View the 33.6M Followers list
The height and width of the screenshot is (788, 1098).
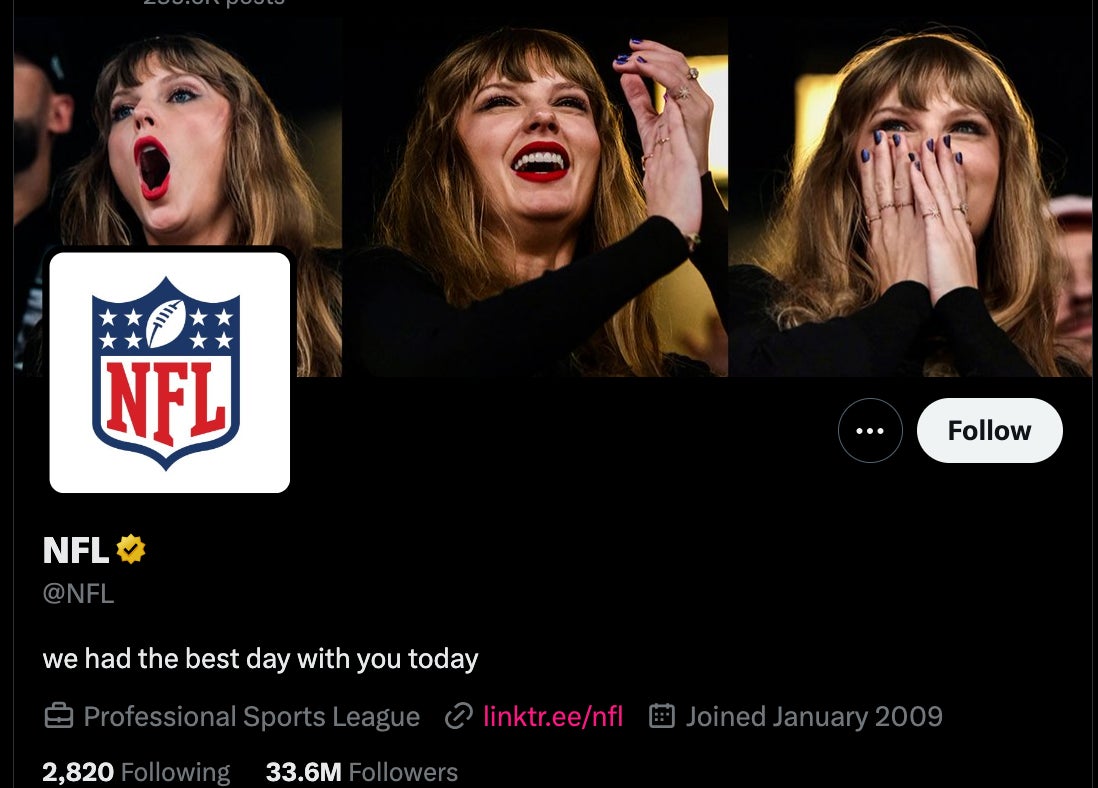(361, 772)
